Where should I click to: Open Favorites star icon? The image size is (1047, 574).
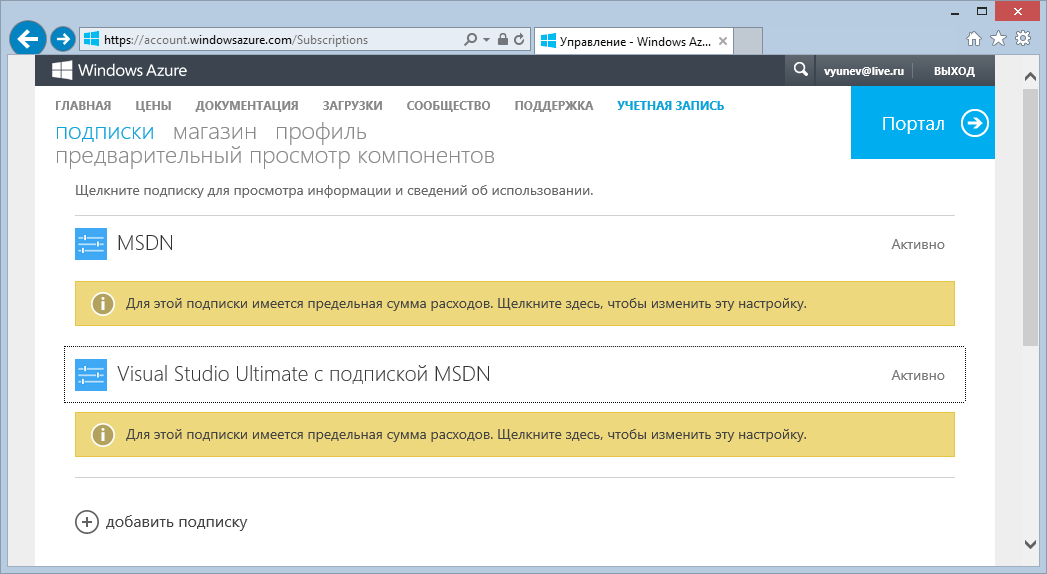click(998, 39)
